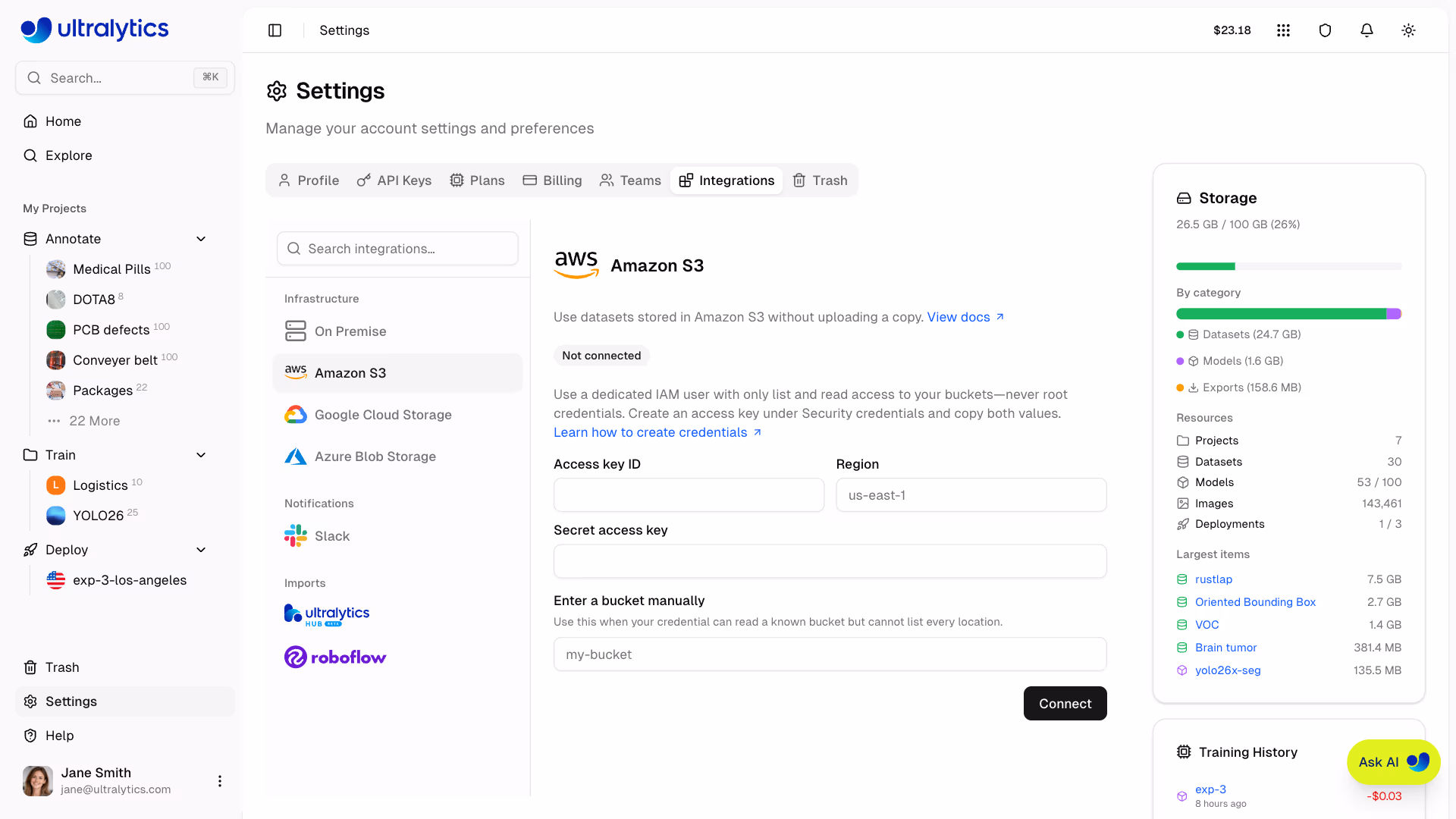Click the Ultralytics logo
Screen dimensions: 1456x819
tap(95, 29)
